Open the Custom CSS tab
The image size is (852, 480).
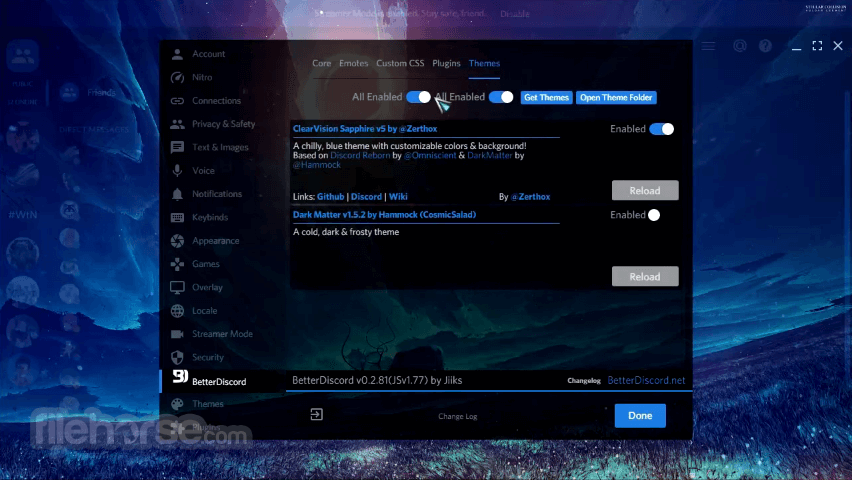click(x=400, y=64)
